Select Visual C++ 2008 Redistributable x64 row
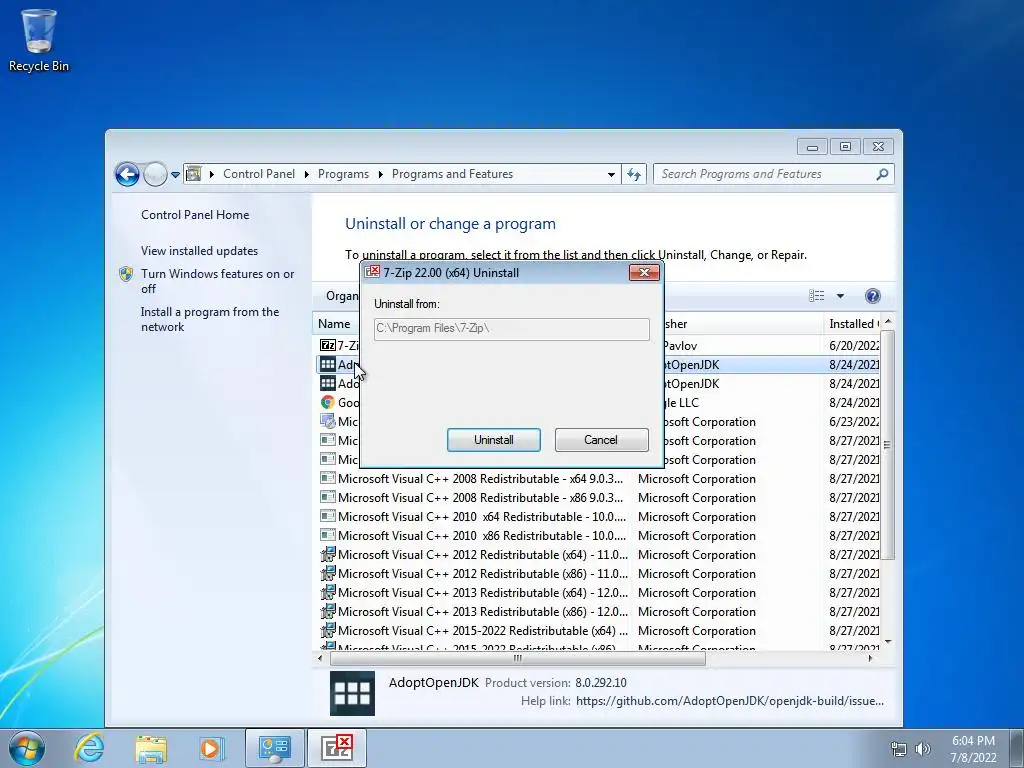Screen dimensions: 1024x768 pyautogui.click(x=599, y=479)
